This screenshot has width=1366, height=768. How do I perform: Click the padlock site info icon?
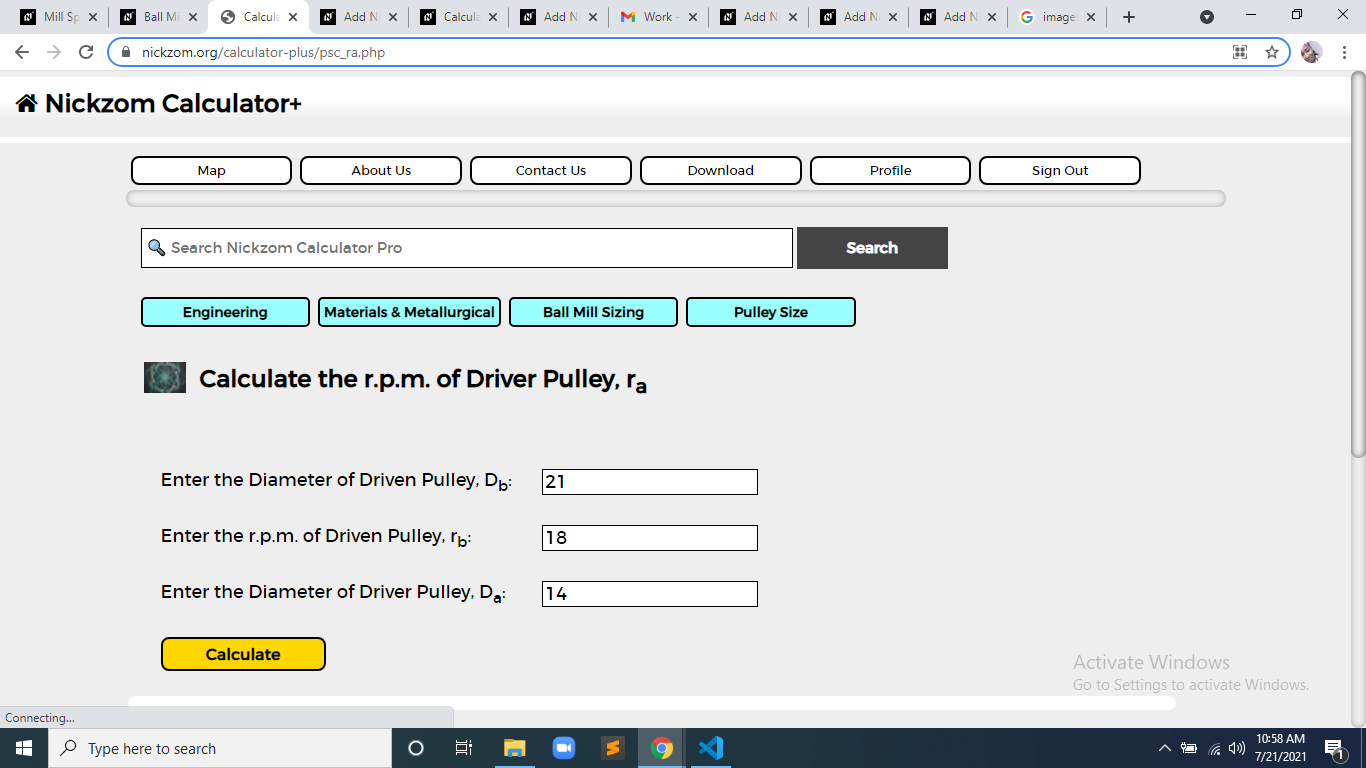coord(126,53)
